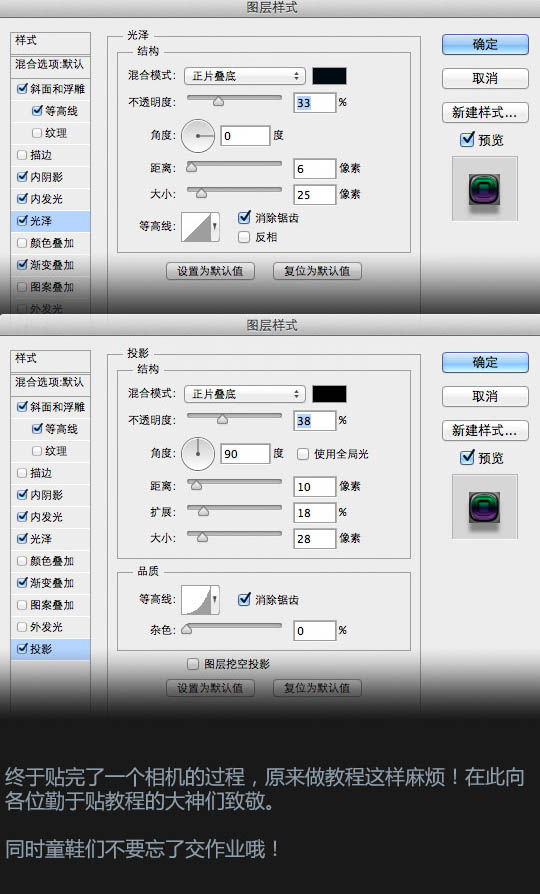Viewport: 540px width, 894px height.
Task: Click the angle dial in the 光泽 dialog
Action: pos(198,136)
